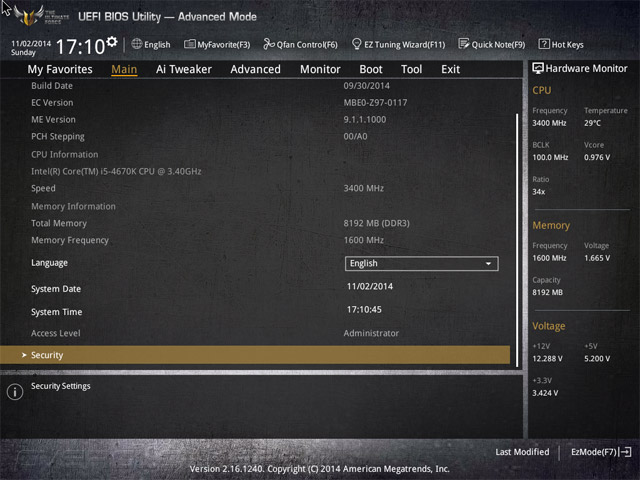The image size is (640, 480).
Task: Click the settings gear next to the clock
Action: click(112, 42)
